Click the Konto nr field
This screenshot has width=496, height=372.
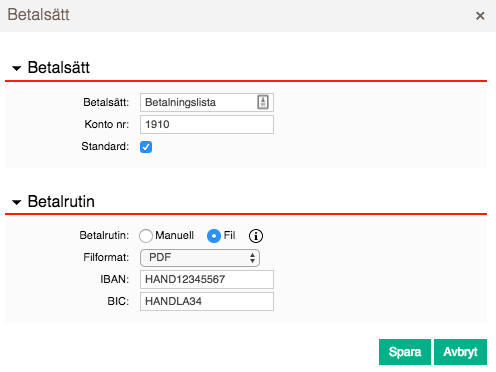point(207,124)
